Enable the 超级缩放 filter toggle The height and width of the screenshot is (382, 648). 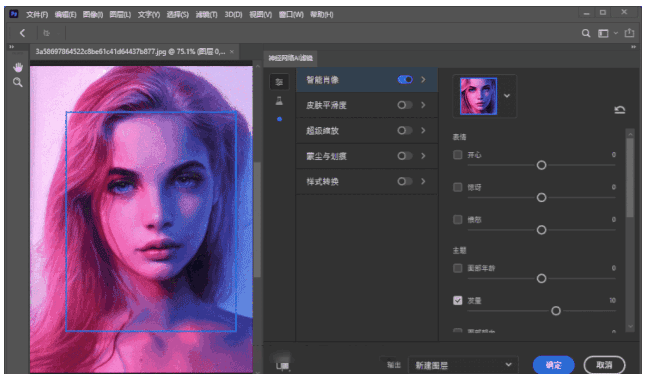405,131
